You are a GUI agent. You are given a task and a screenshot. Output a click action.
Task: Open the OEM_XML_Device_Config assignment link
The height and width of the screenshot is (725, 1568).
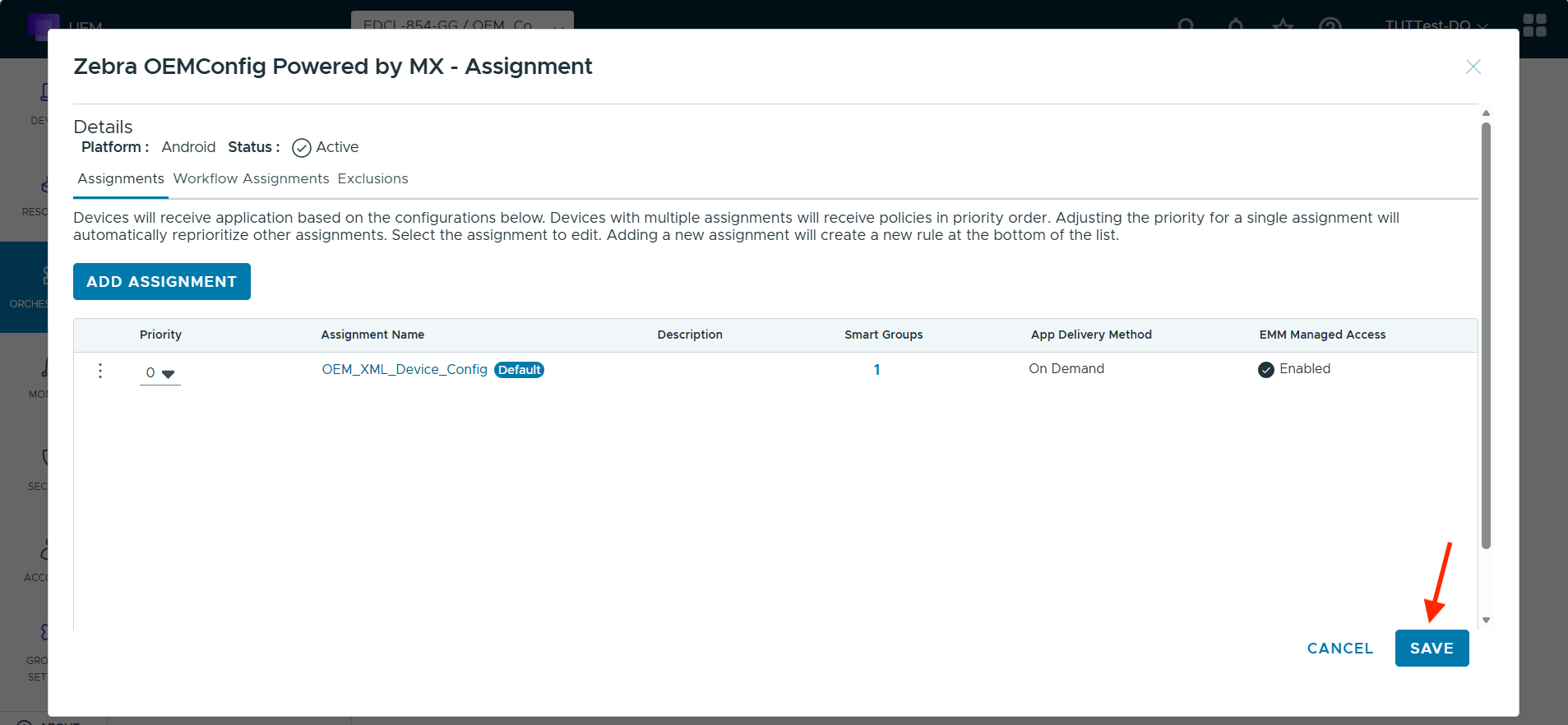[x=405, y=370]
